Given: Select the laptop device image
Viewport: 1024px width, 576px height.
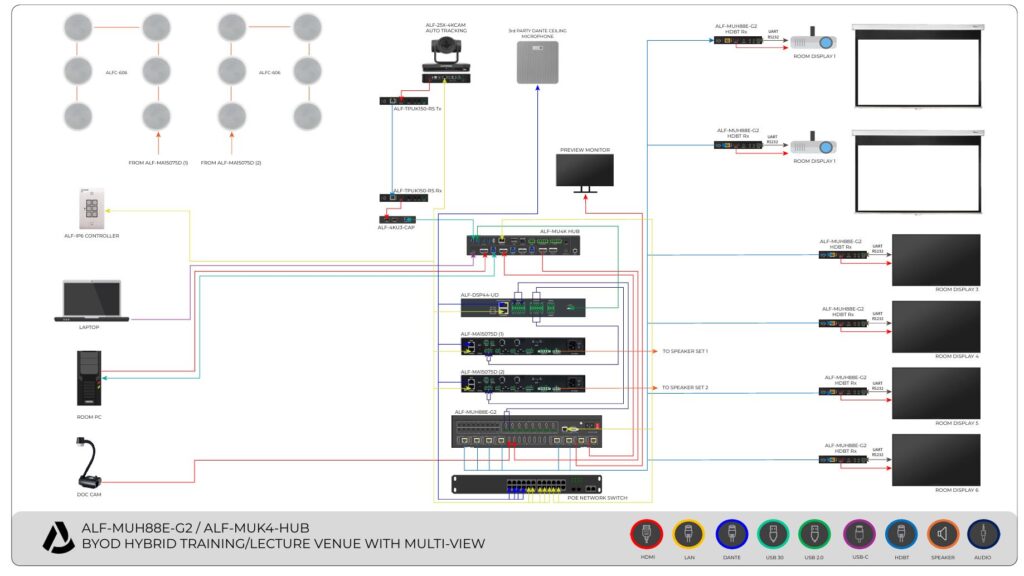Looking at the screenshot, I should 91,301.
